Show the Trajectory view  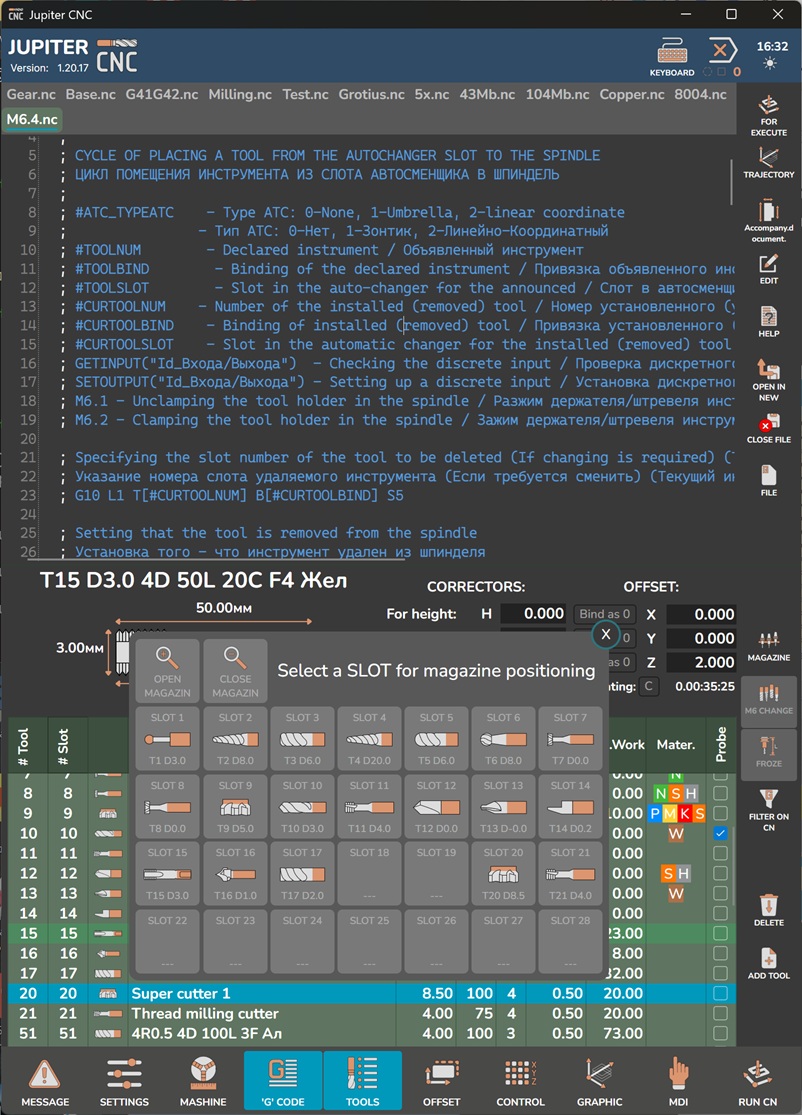pyautogui.click(x=768, y=163)
